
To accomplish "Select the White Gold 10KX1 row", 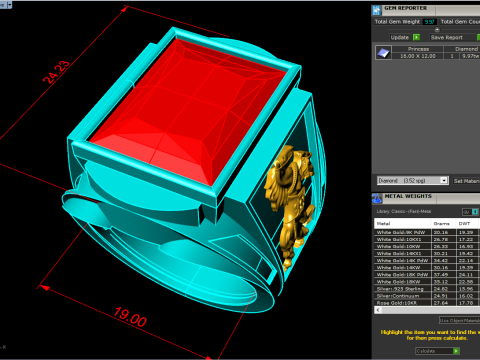I will 427,239.
